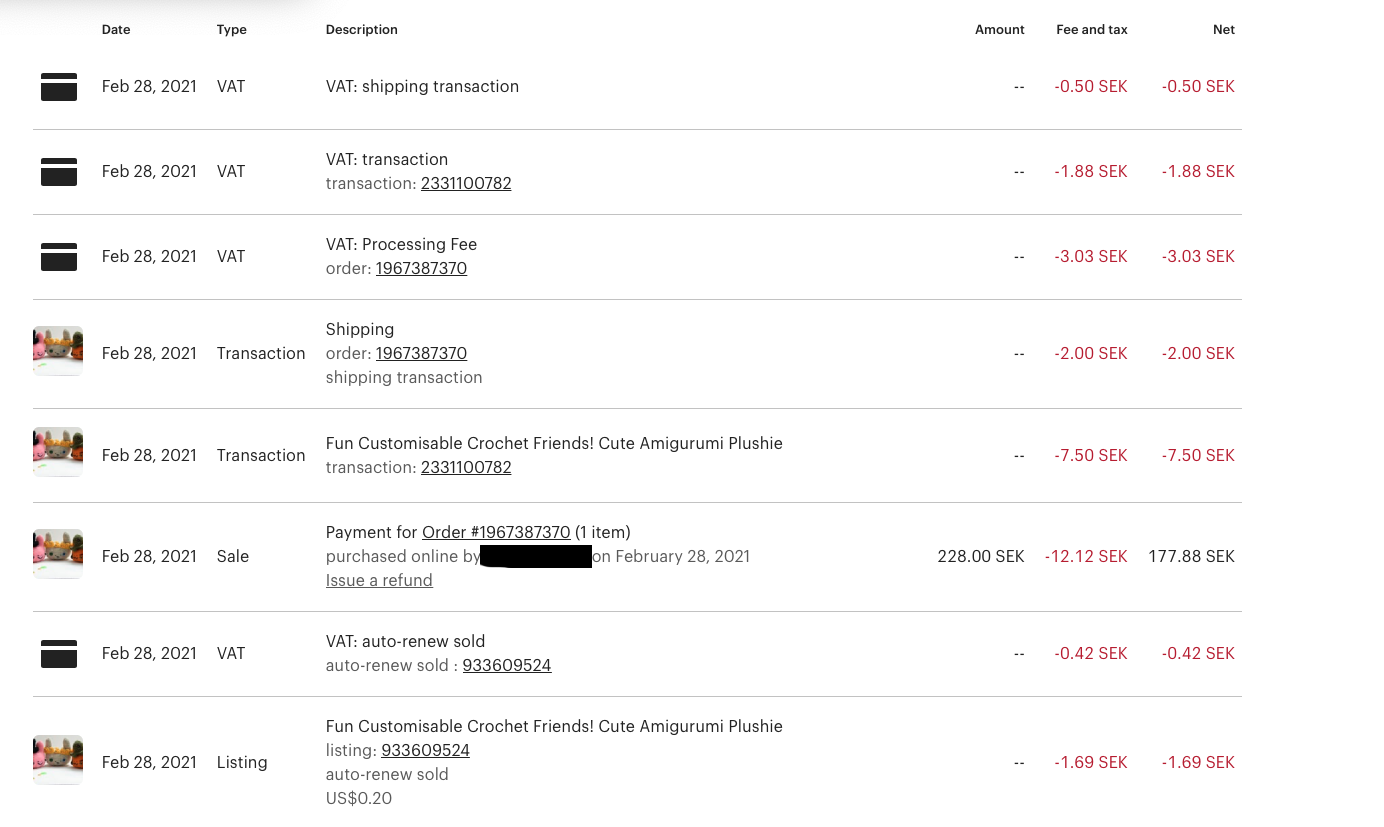Image resolution: width=1384 pixels, height=827 pixels.
Task: Click the Date column header
Action: click(x=116, y=30)
